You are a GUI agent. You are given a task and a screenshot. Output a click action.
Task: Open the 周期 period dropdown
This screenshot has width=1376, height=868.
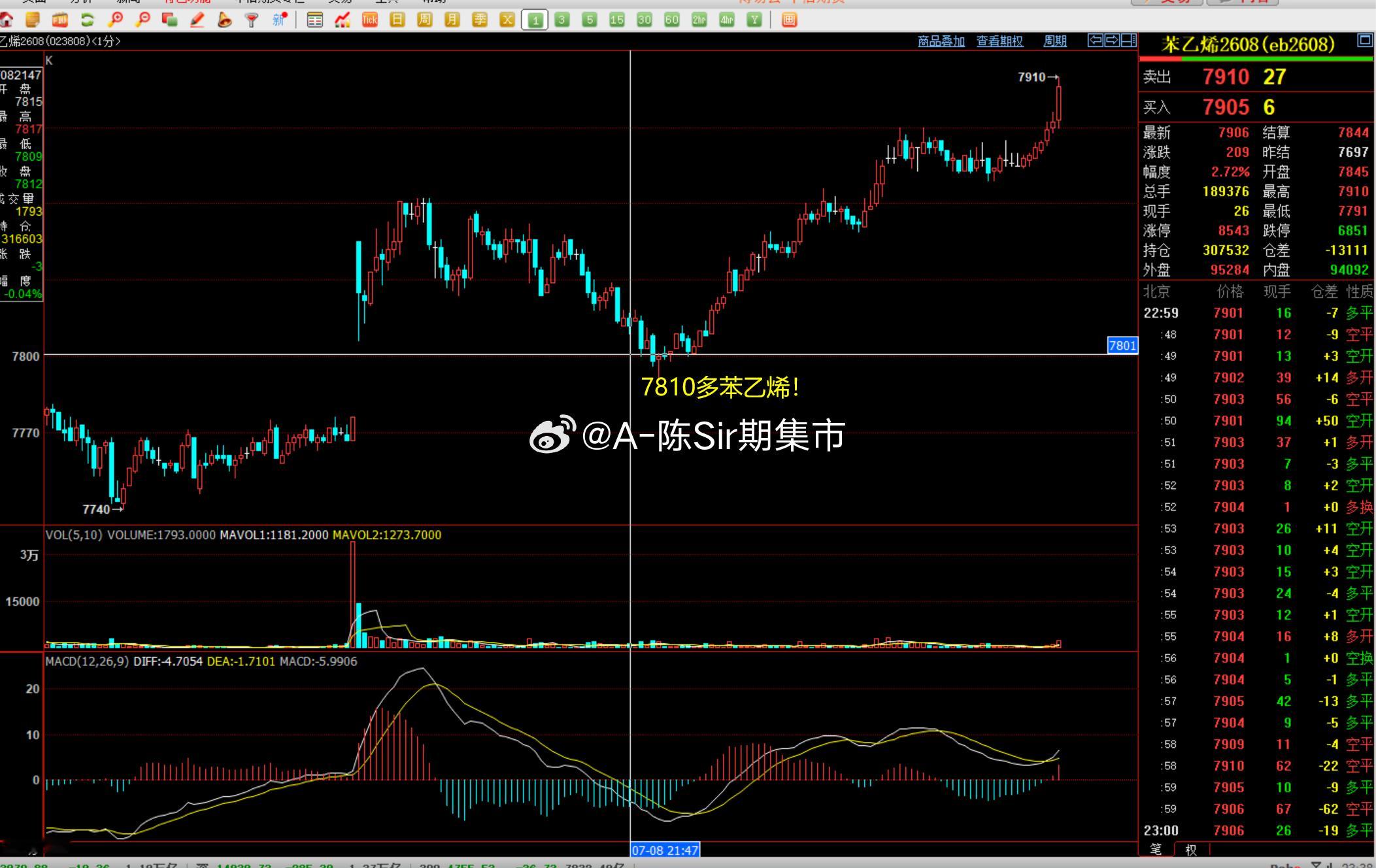coord(1055,41)
